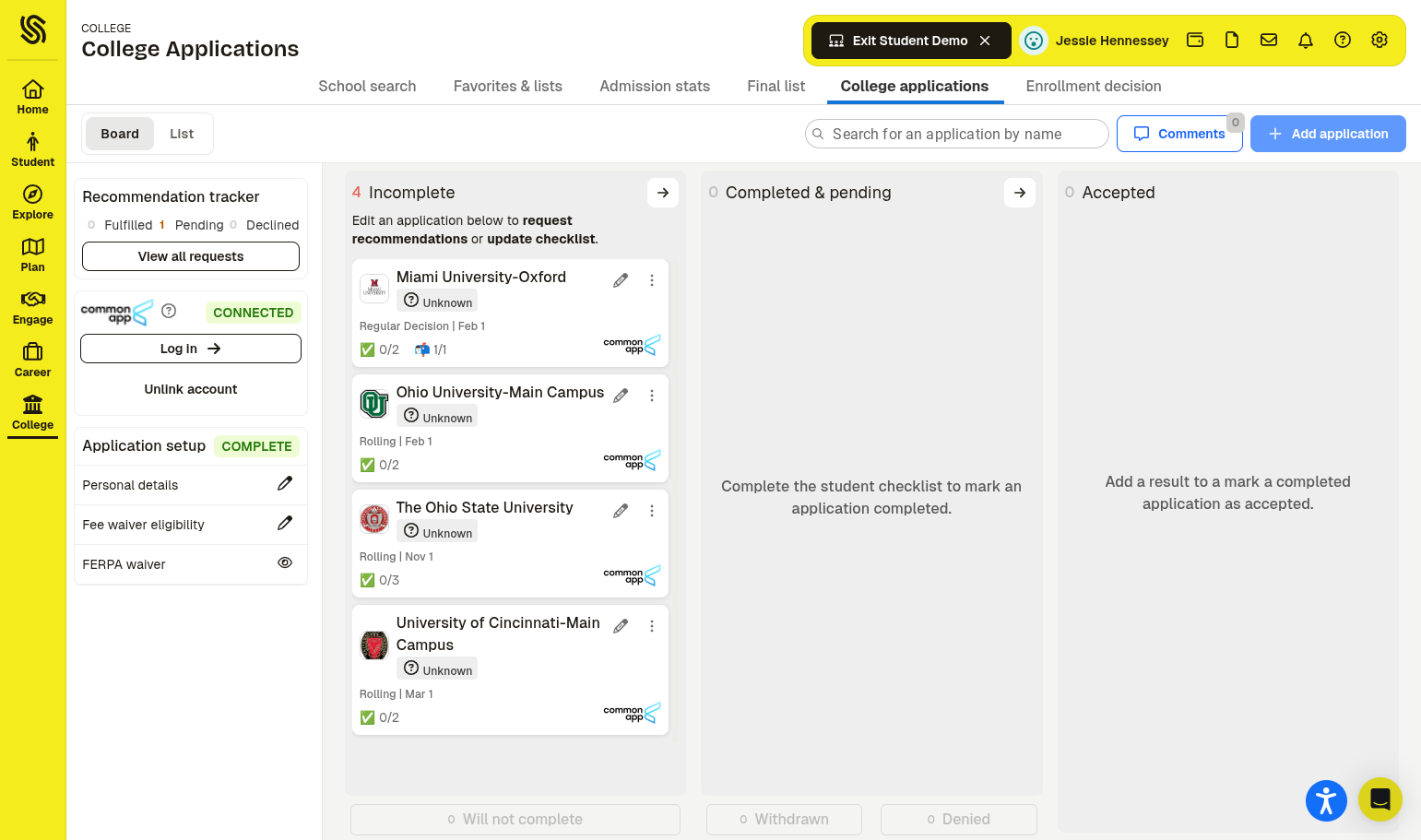Click the Common App help question icon
Viewport: 1421px width, 840px height.
pos(169,311)
